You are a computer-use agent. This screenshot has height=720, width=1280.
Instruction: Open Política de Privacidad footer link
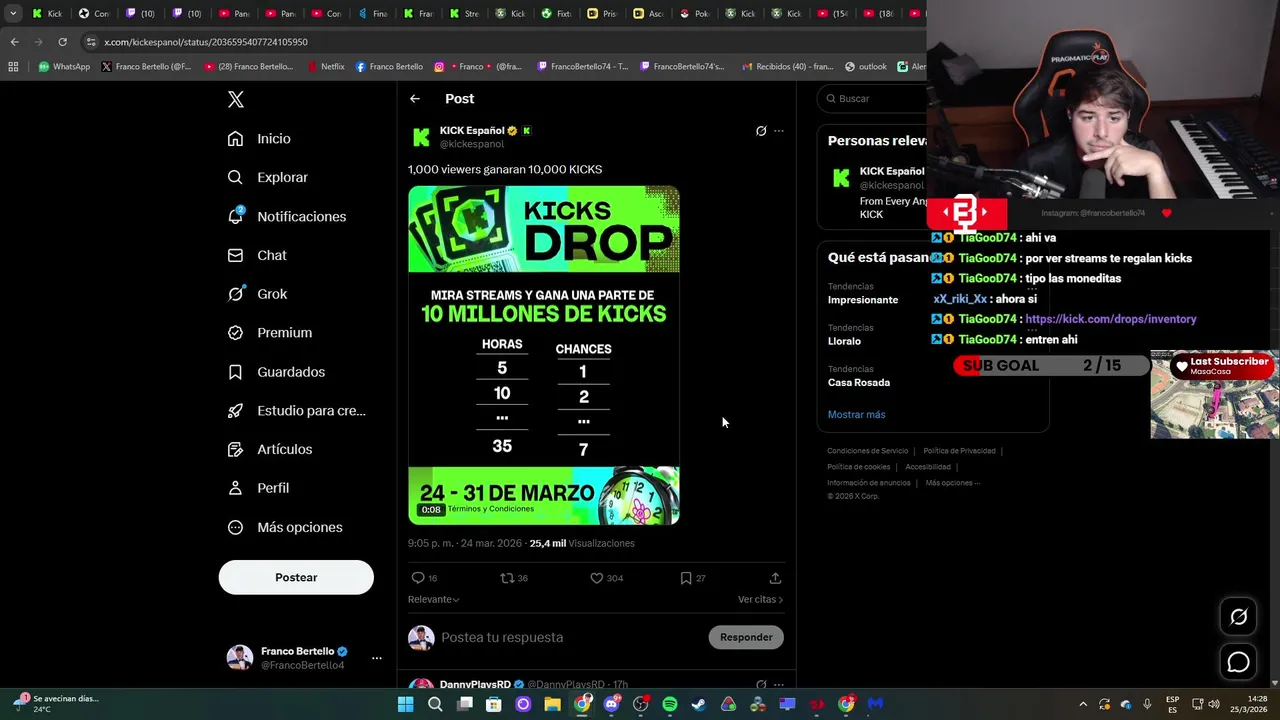point(959,451)
